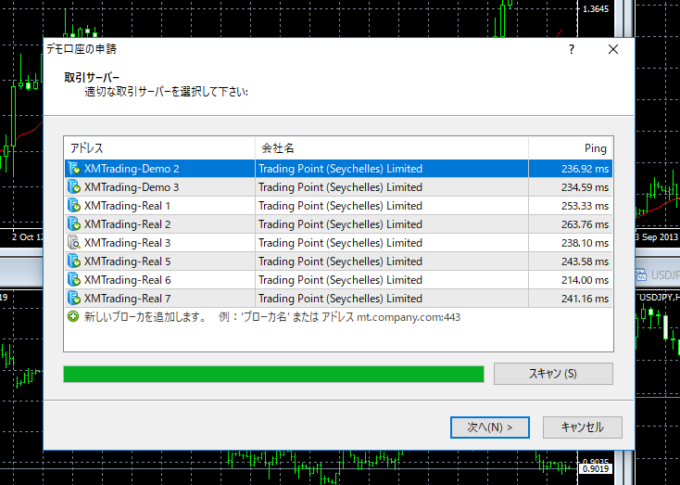Click the XMTrading-Real 5 server icon
The width and height of the screenshot is (680, 485).
point(73,261)
